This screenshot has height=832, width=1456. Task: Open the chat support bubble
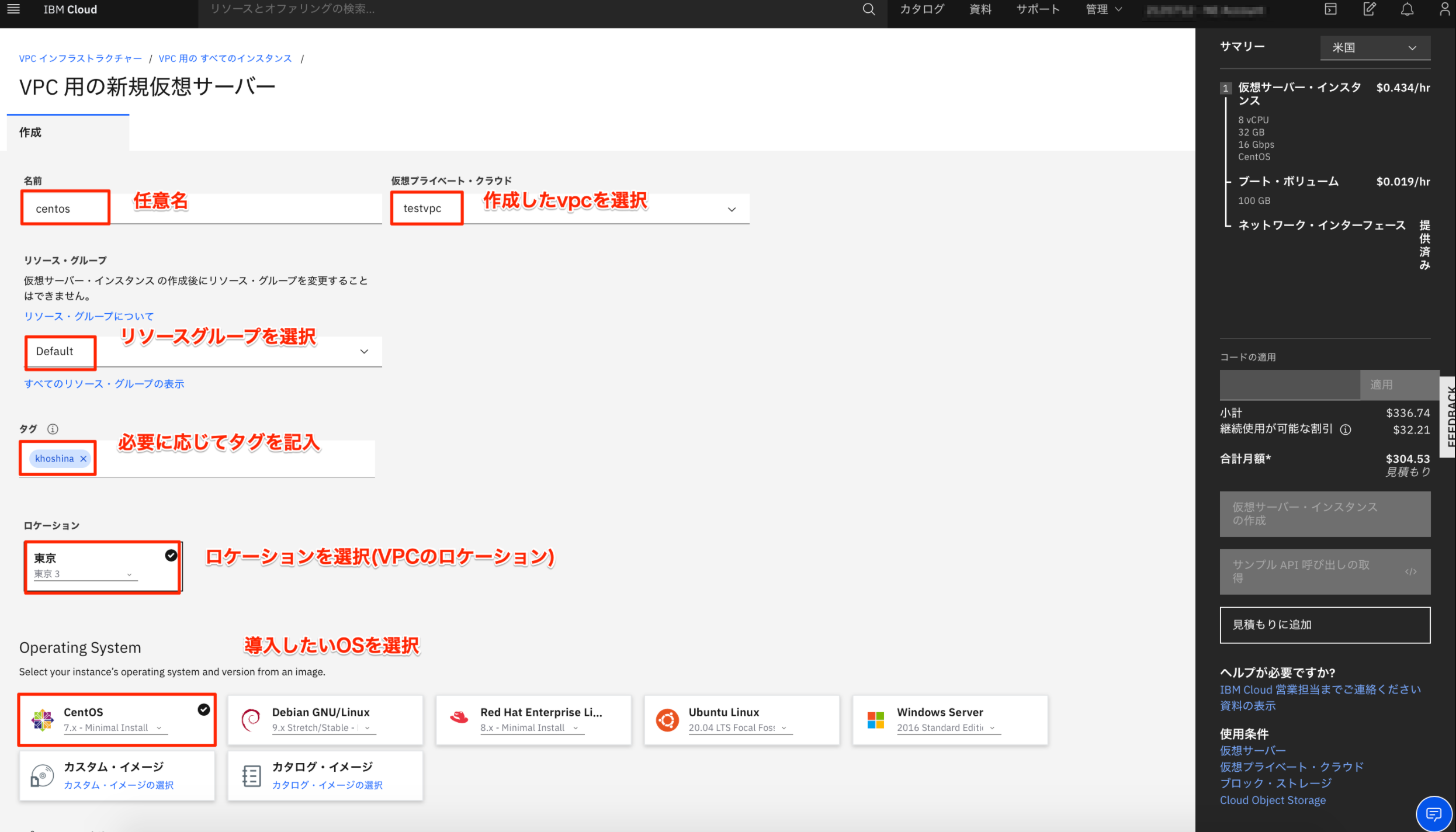1433,813
